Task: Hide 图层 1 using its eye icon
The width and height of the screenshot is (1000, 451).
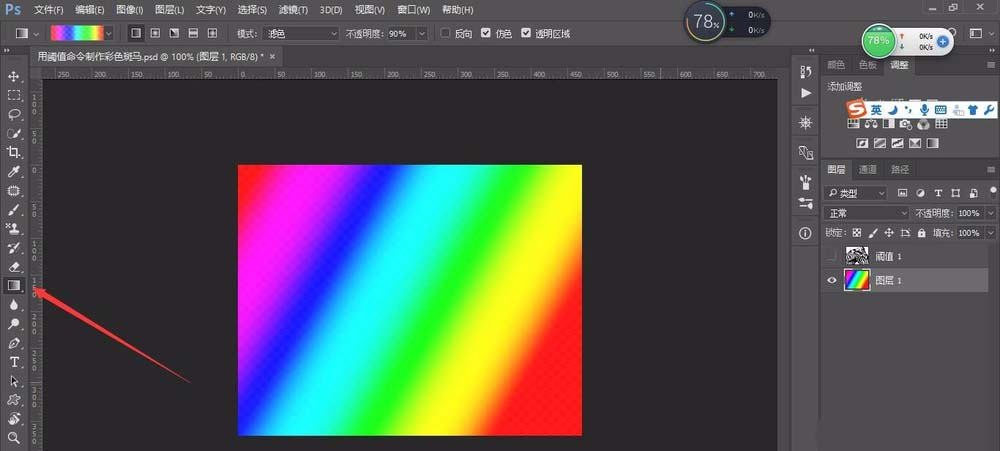Action: (x=832, y=281)
